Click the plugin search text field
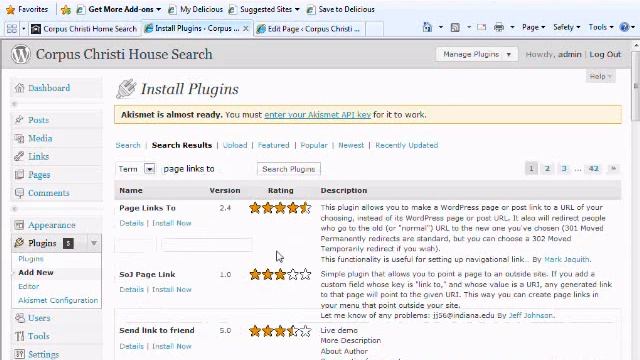The image size is (640, 360). tap(207, 169)
